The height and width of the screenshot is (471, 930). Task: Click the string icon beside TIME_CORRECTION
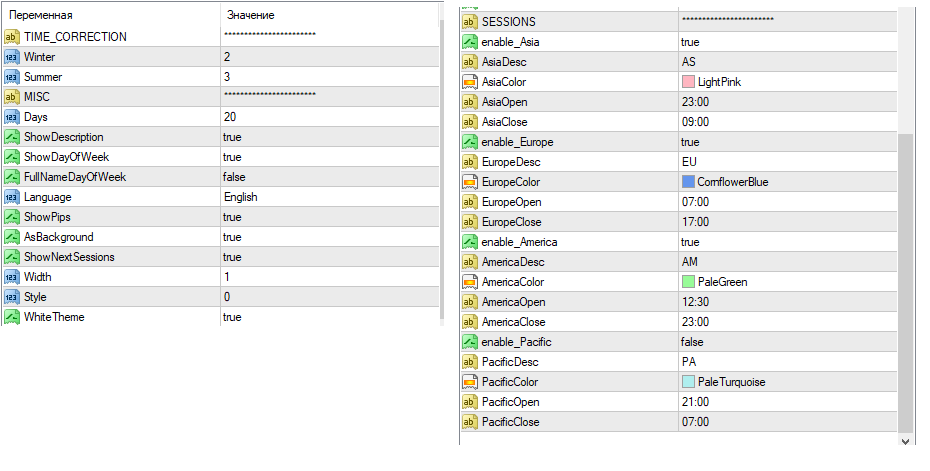(11, 37)
